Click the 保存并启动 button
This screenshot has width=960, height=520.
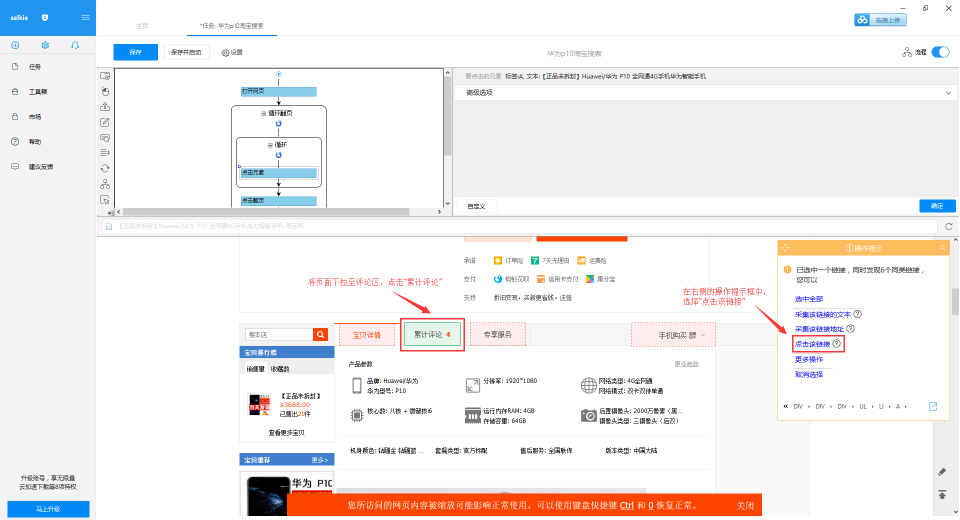[186, 52]
